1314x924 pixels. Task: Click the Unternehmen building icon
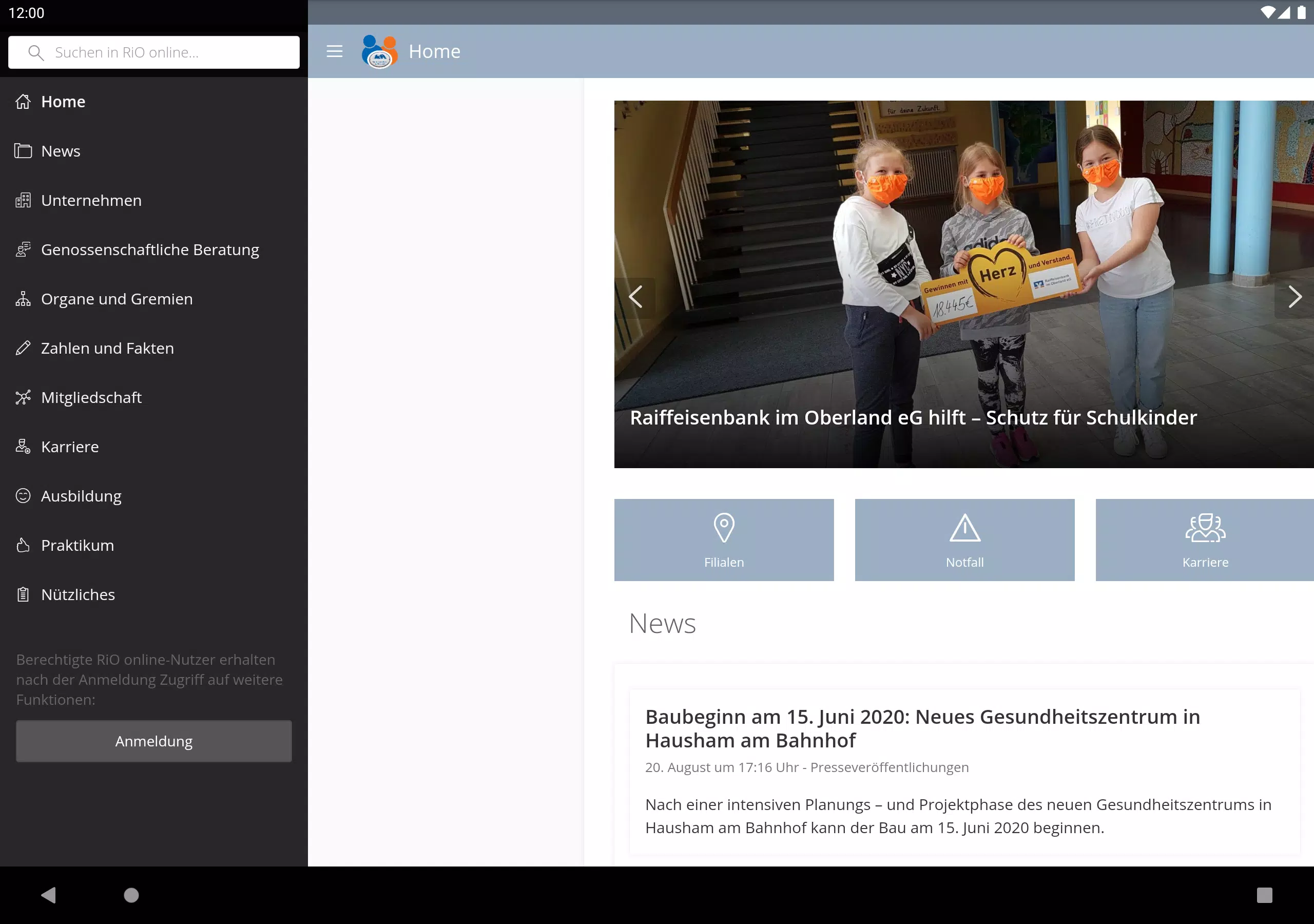click(23, 200)
